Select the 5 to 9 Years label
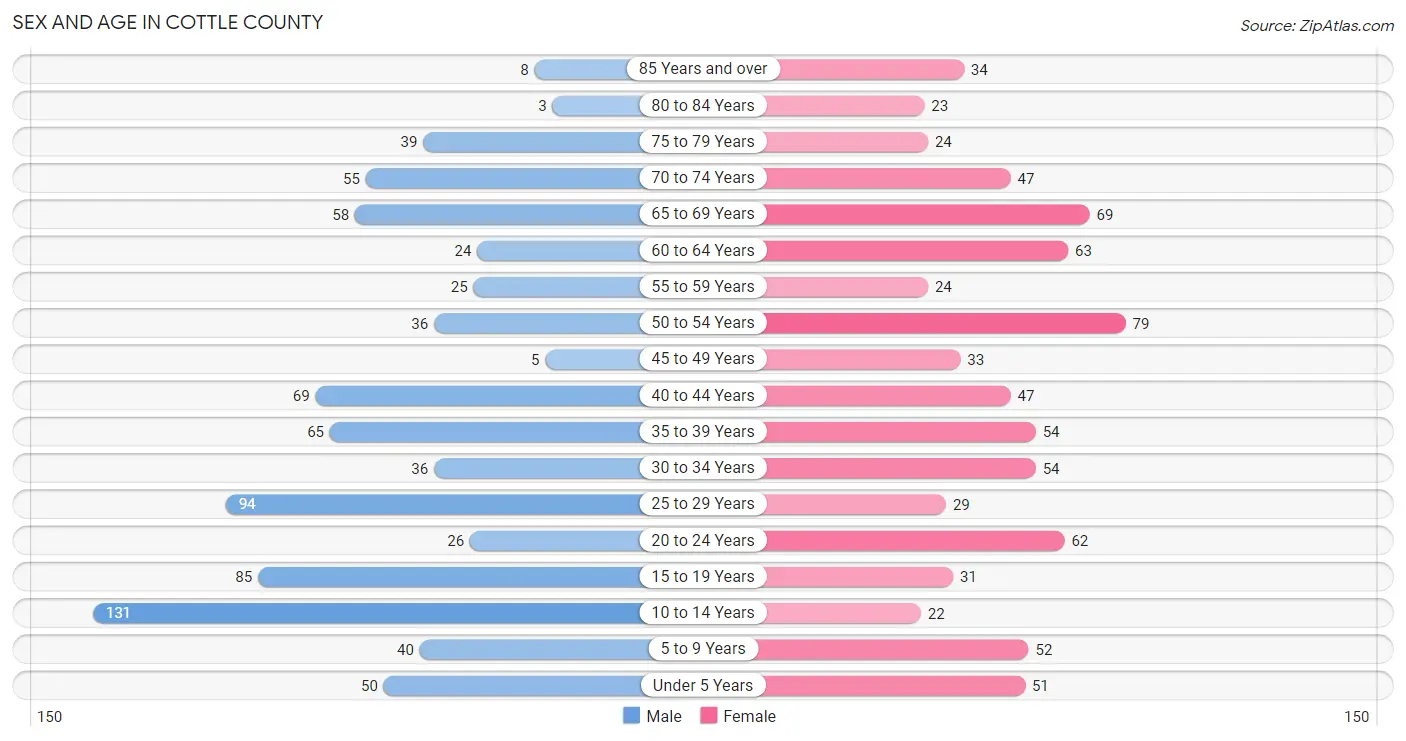The image size is (1406, 741). tap(703, 649)
